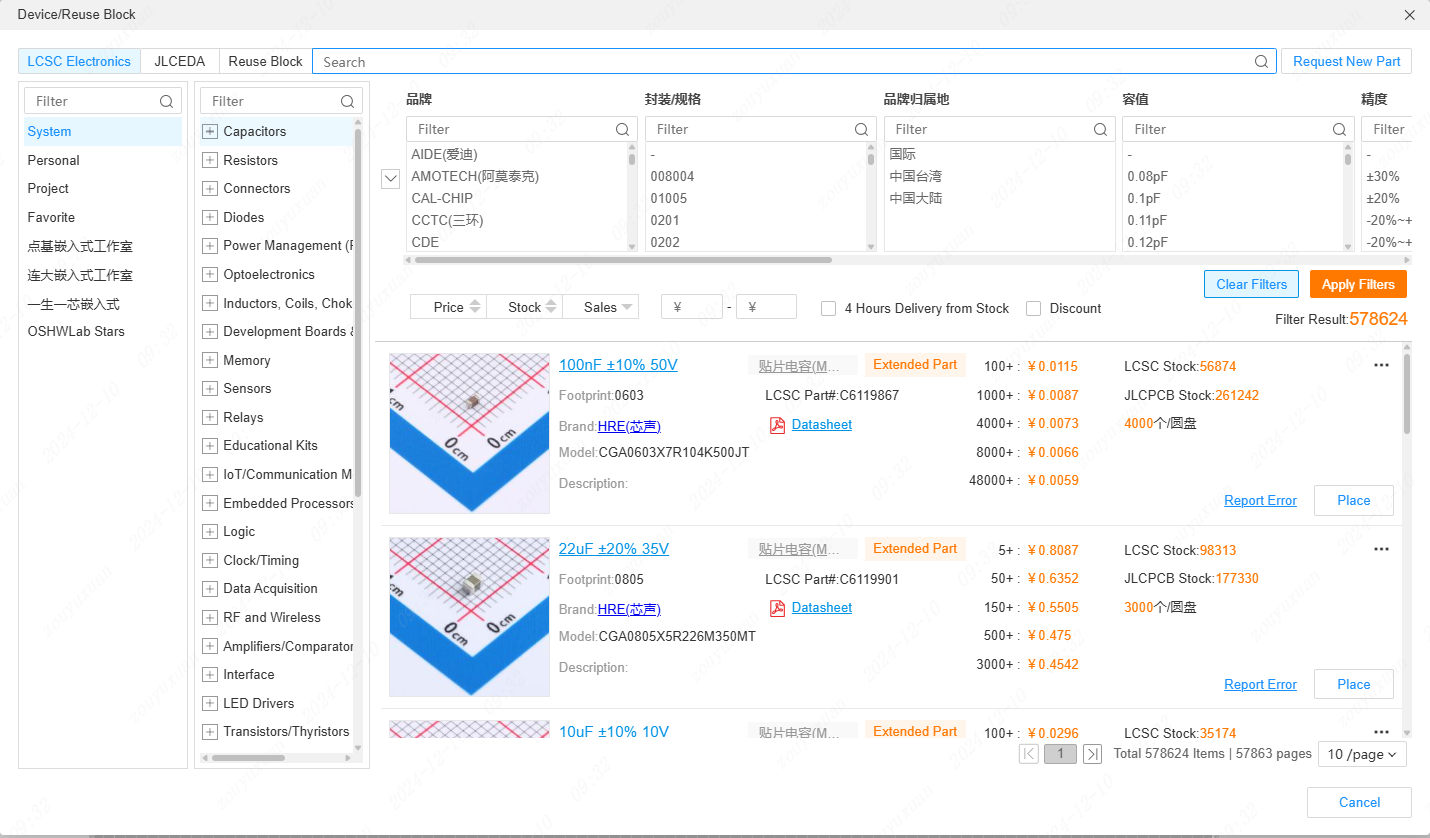Screen dimensions: 1430x838
Task: Click the Cancel button
Action: 1359,802
